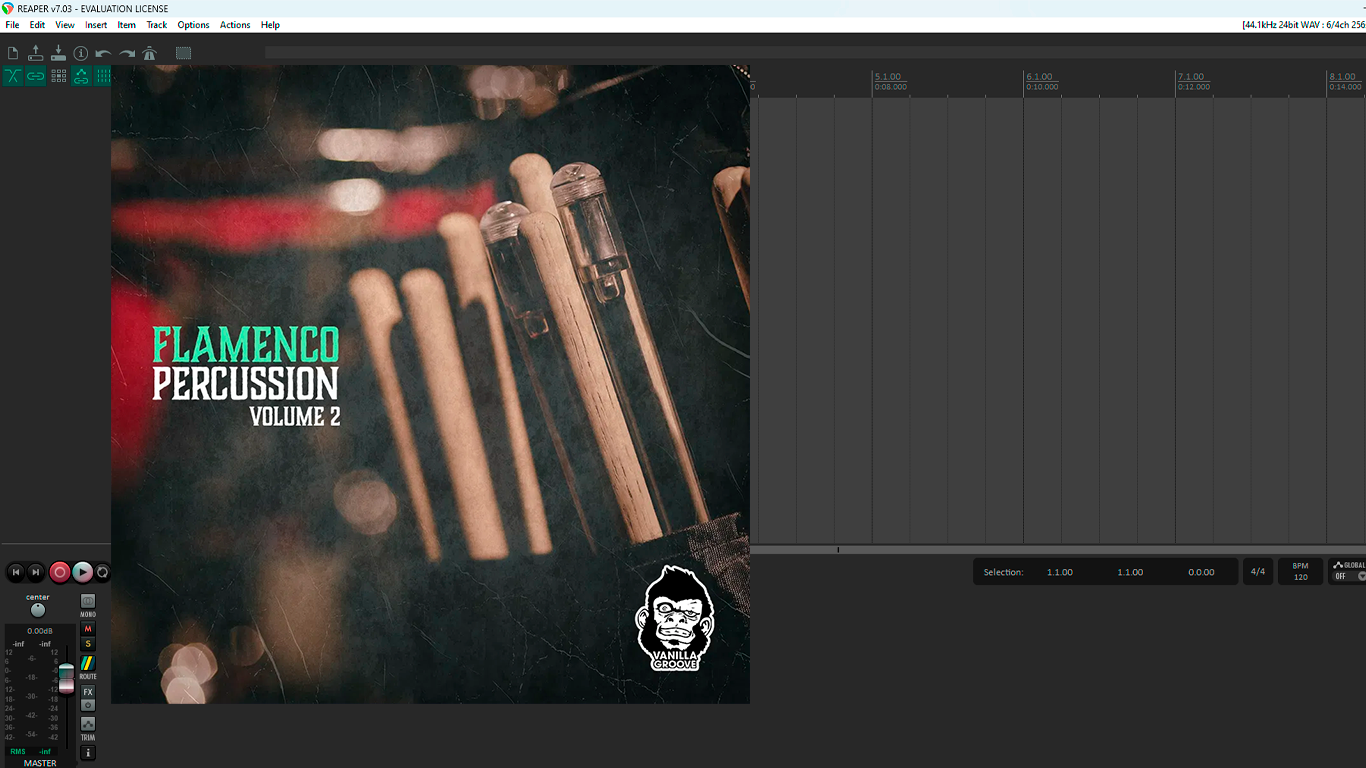Toggle envelope points linked with items icon
Image resolution: width=1366 pixels, height=768 pixels.
coord(81,76)
